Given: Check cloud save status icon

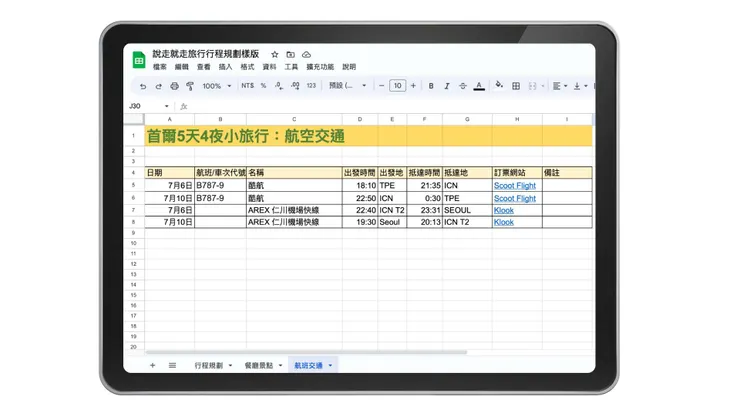Looking at the screenshot, I should coord(306,54).
